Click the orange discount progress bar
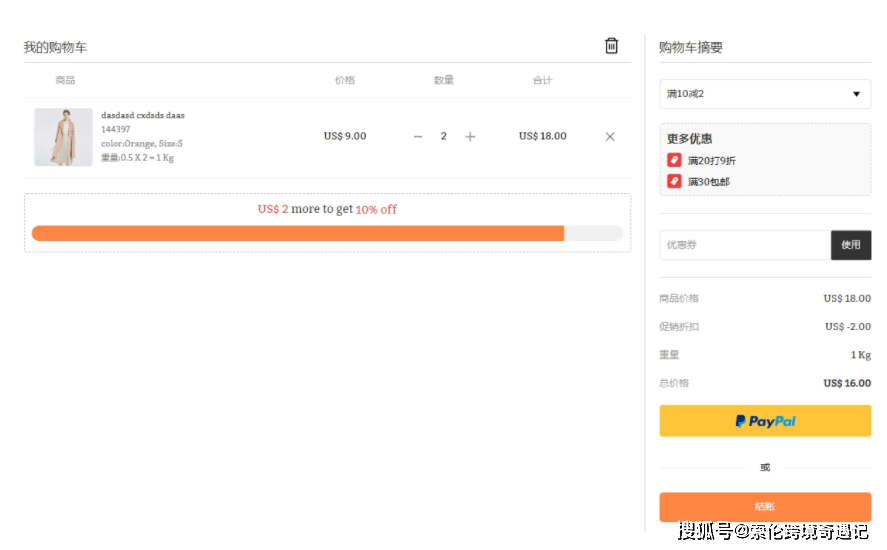Image resolution: width=887 pixels, height=550 pixels. 298,233
